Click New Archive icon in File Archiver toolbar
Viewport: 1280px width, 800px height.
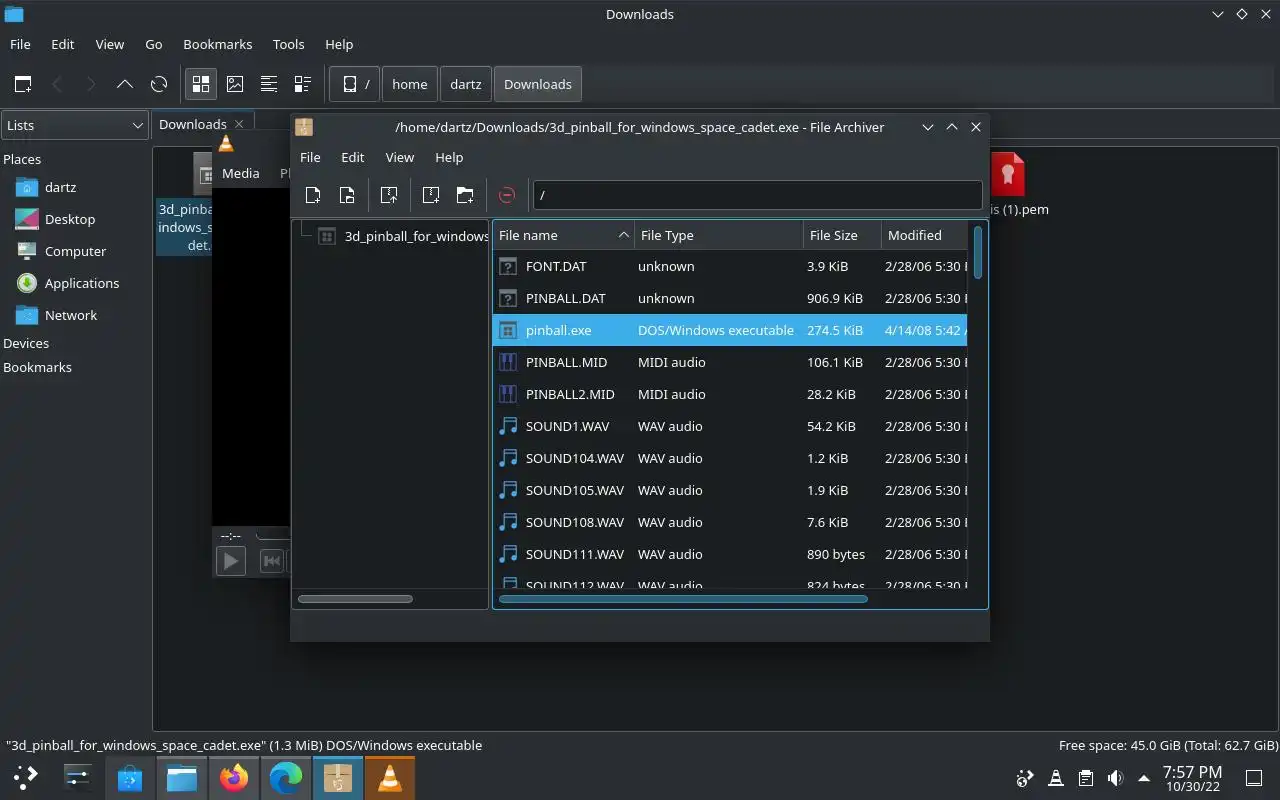(x=313, y=195)
